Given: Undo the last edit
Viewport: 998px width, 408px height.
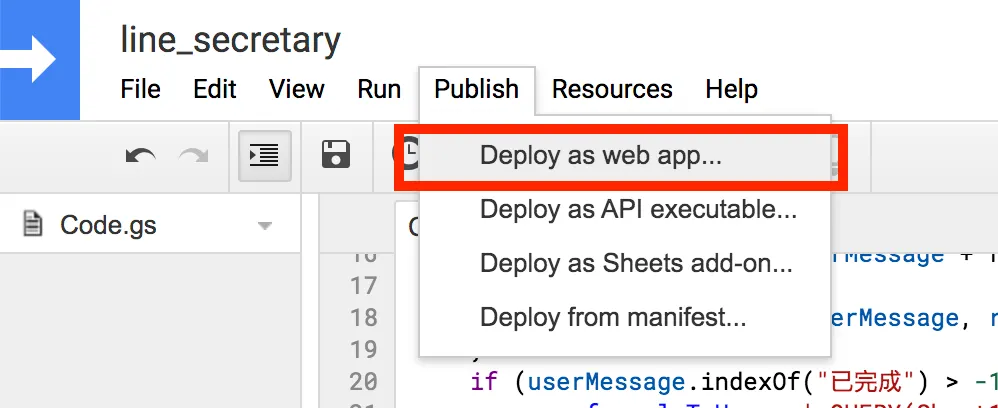Looking at the screenshot, I should [x=141, y=155].
